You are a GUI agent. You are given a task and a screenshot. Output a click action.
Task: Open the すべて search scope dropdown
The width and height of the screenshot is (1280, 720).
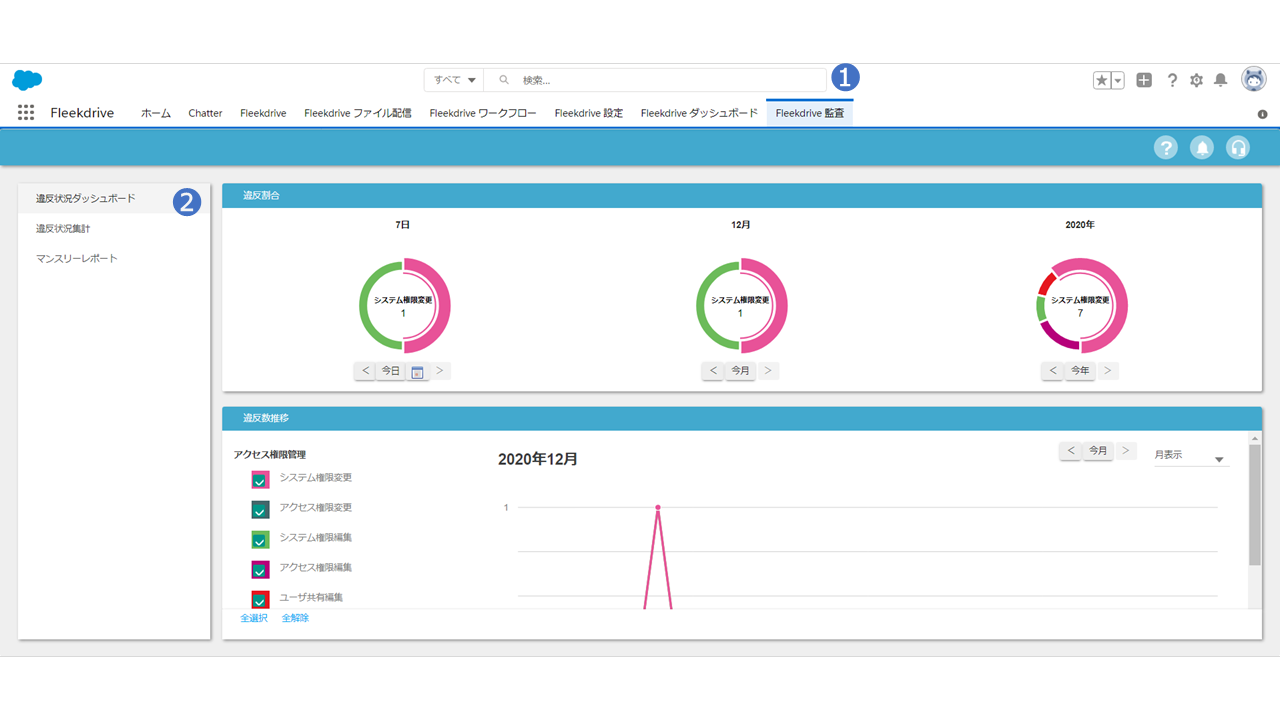pos(454,80)
